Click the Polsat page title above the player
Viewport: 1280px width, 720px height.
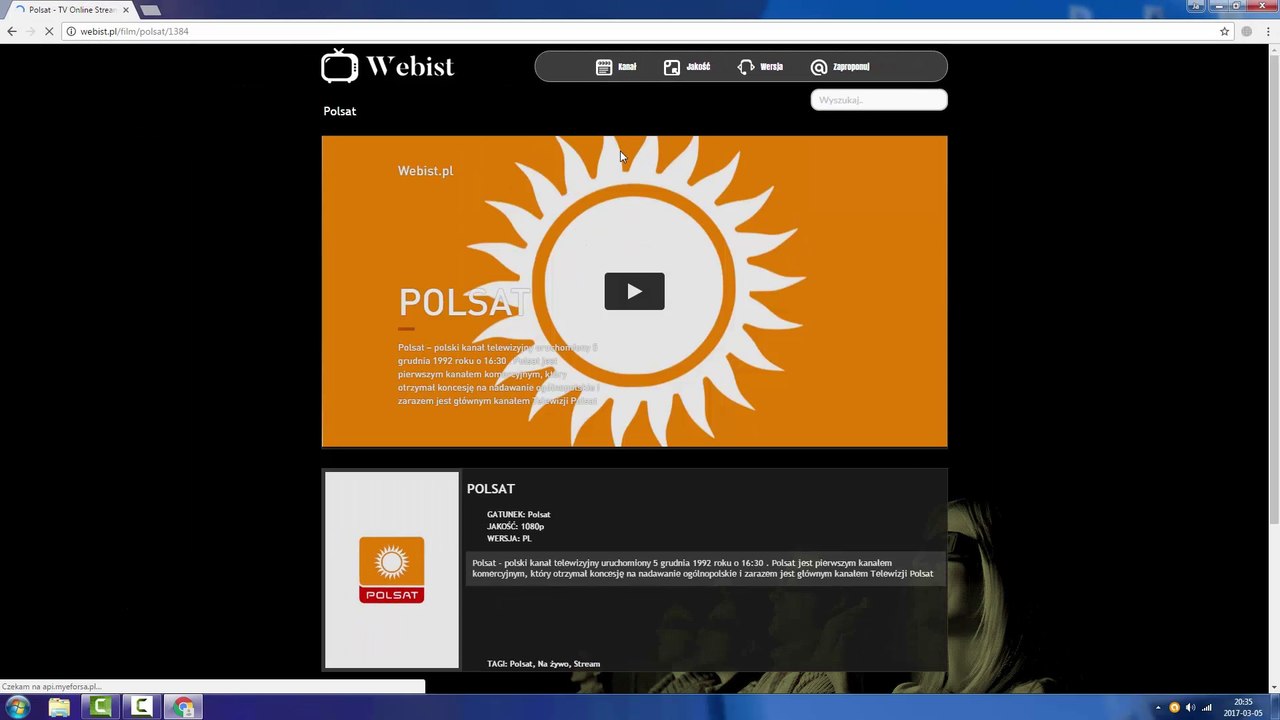(340, 111)
